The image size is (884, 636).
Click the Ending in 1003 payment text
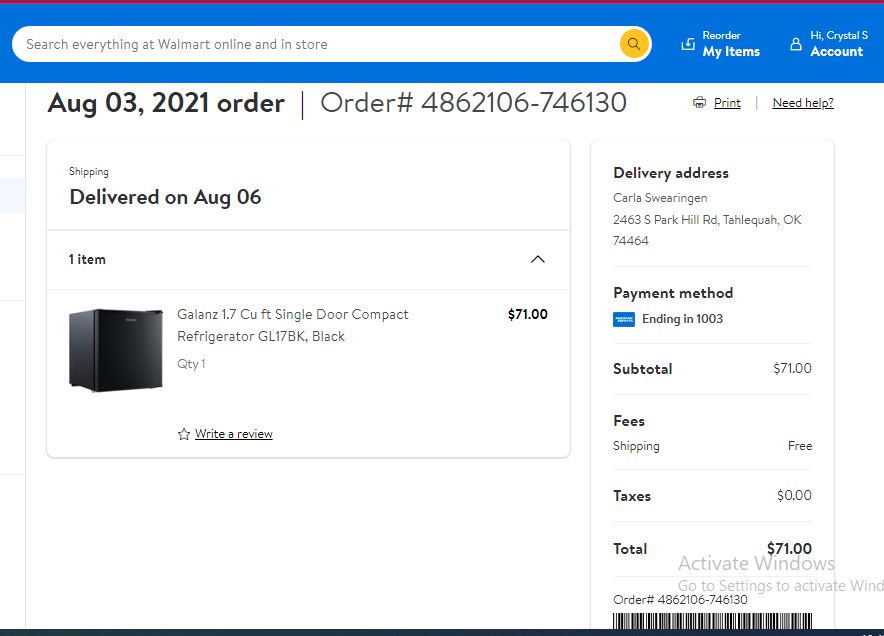click(682, 319)
